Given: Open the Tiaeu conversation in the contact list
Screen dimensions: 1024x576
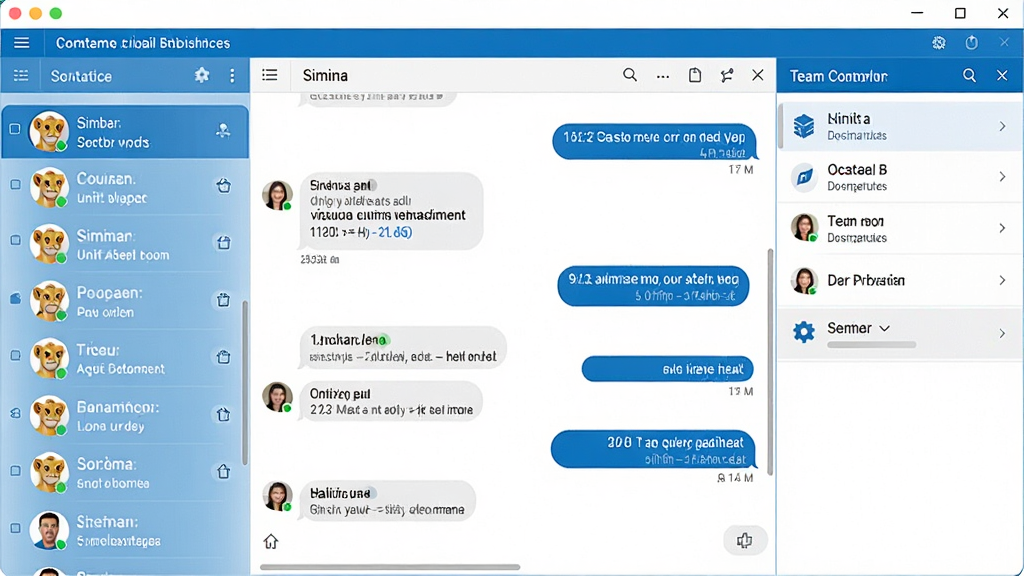Looking at the screenshot, I should coord(125,359).
